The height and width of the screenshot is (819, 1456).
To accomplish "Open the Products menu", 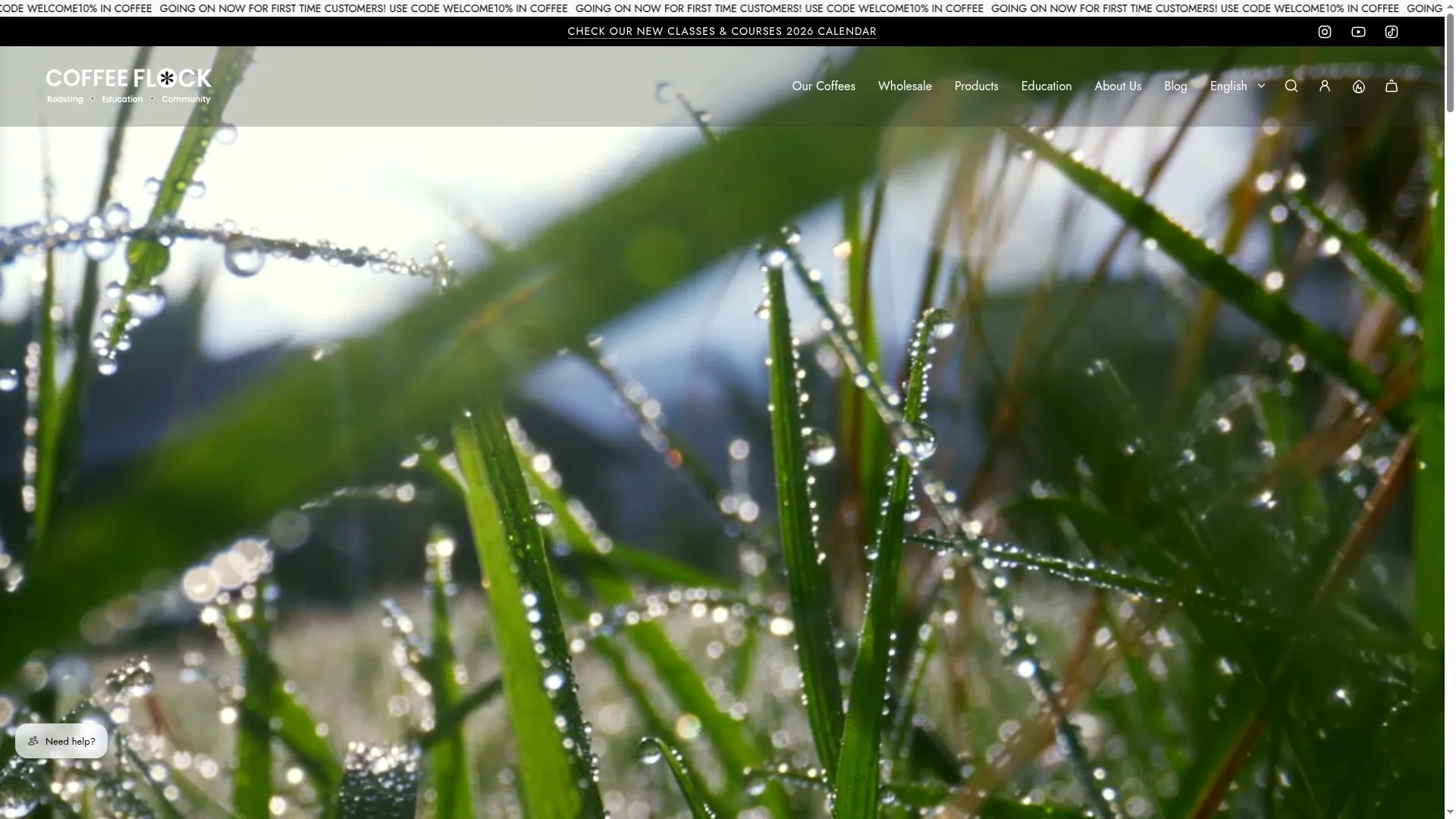I will pos(976,86).
